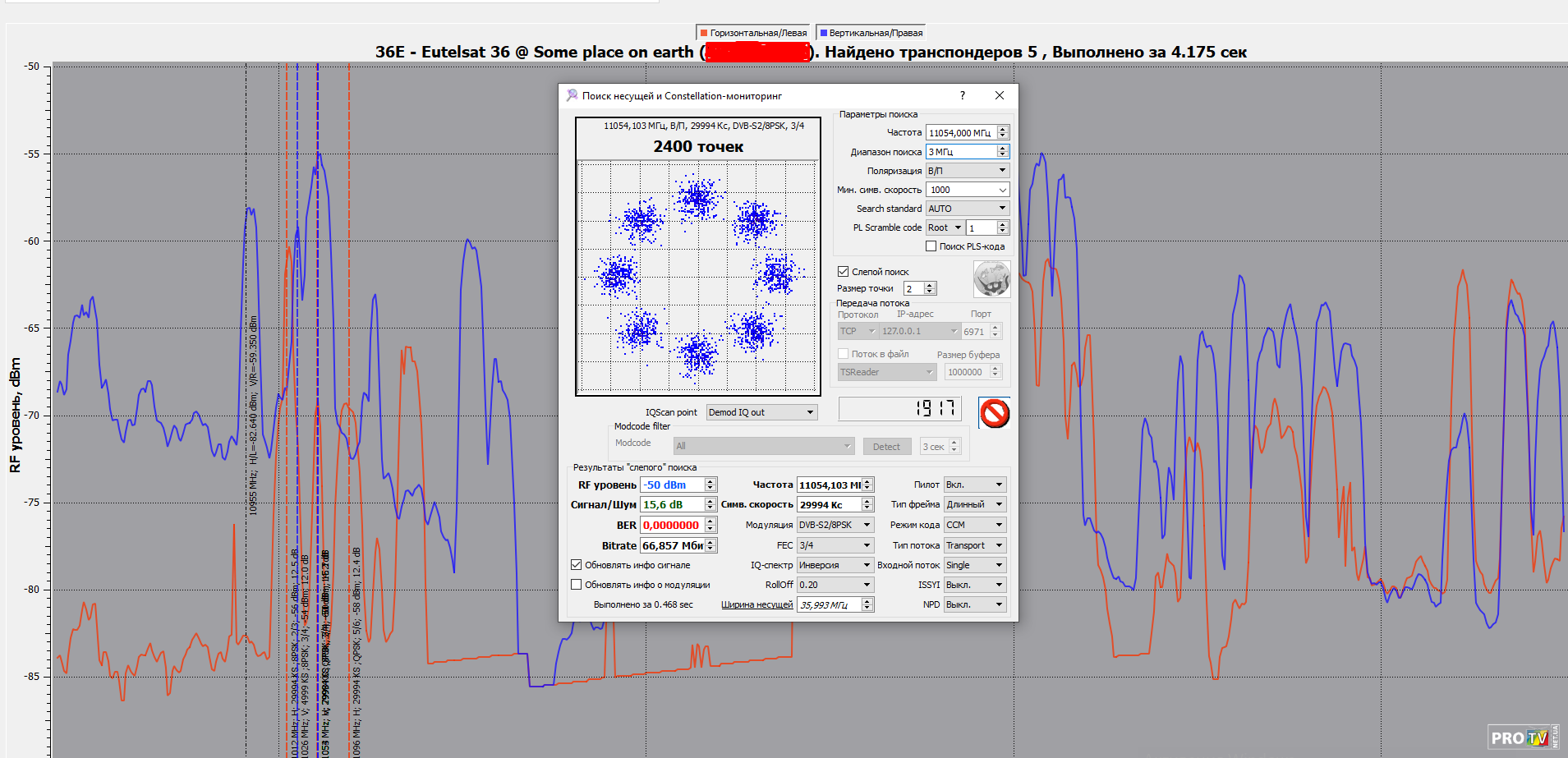The height and width of the screenshot is (758, 1568).
Task: Open the PL Scramble code Root dropdown
Action: 945,227
